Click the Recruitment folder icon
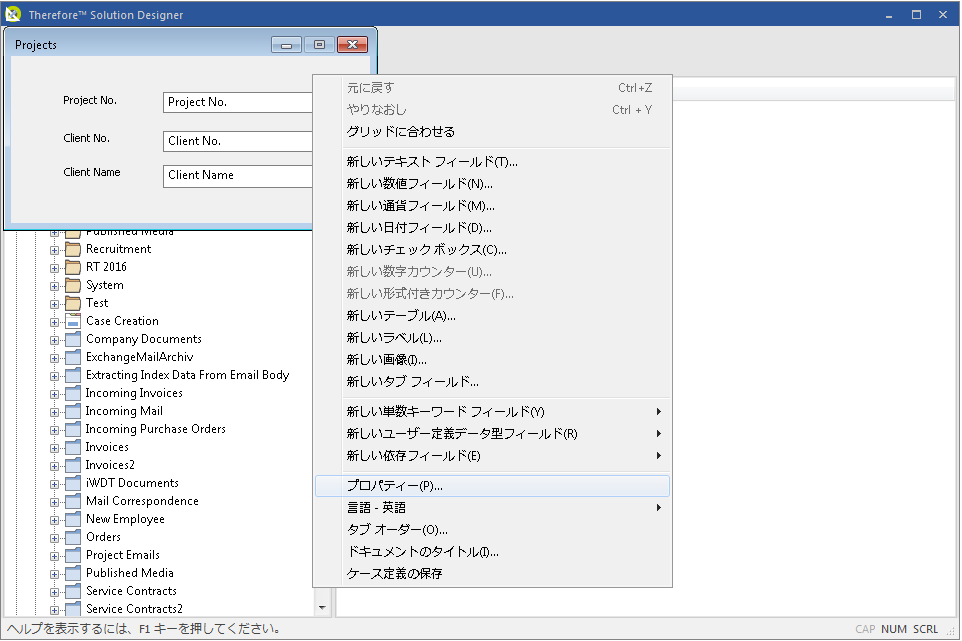The image size is (962, 641). 73,250
